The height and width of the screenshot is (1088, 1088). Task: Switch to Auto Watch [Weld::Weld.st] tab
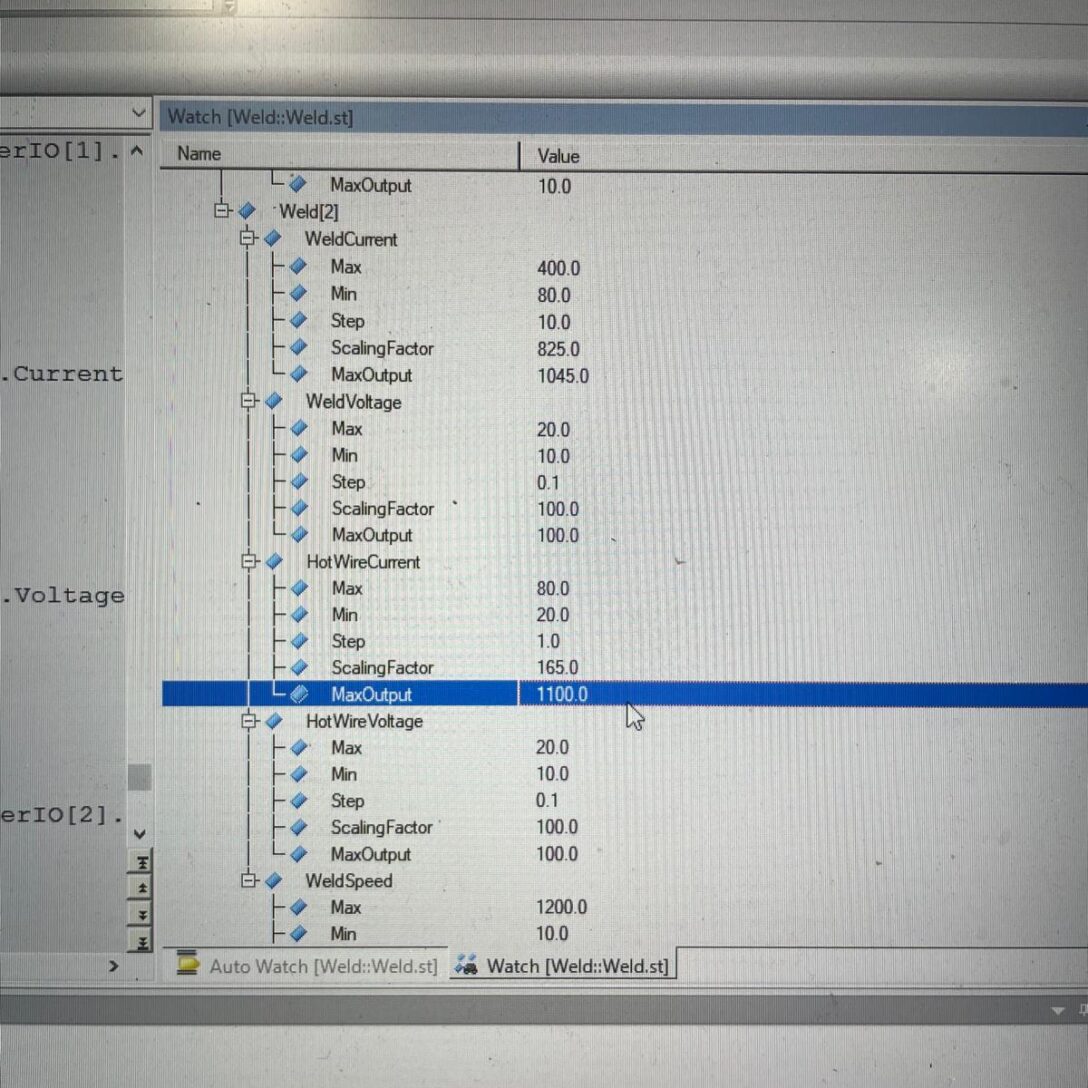click(x=307, y=966)
